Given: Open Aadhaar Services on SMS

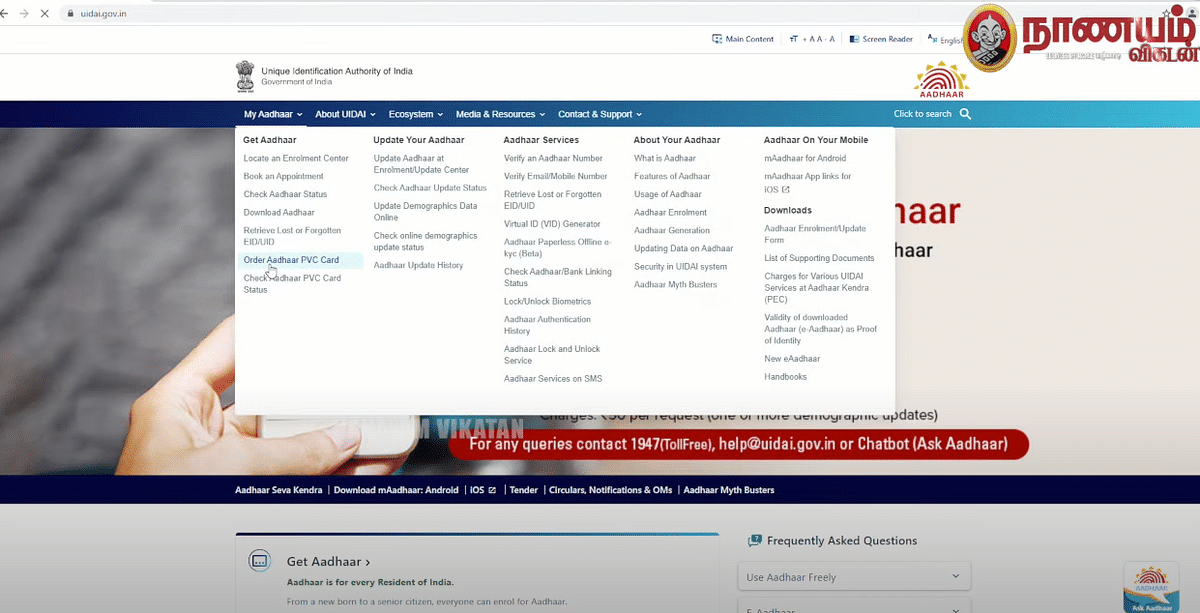Looking at the screenshot, I should point(553,379).
